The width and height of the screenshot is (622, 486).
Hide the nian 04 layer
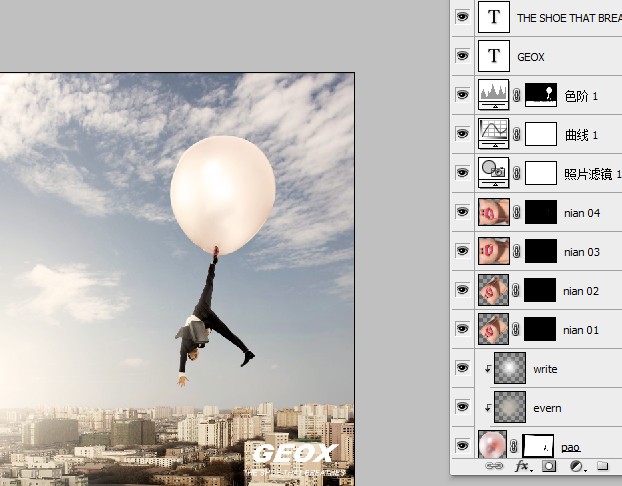(x=463, y=211)
